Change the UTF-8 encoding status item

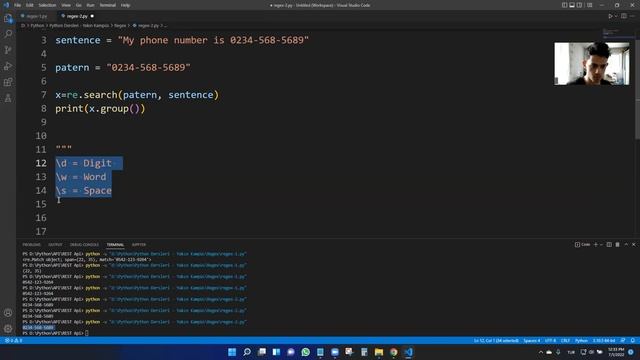pyautogui.click(x=550, y=340)
